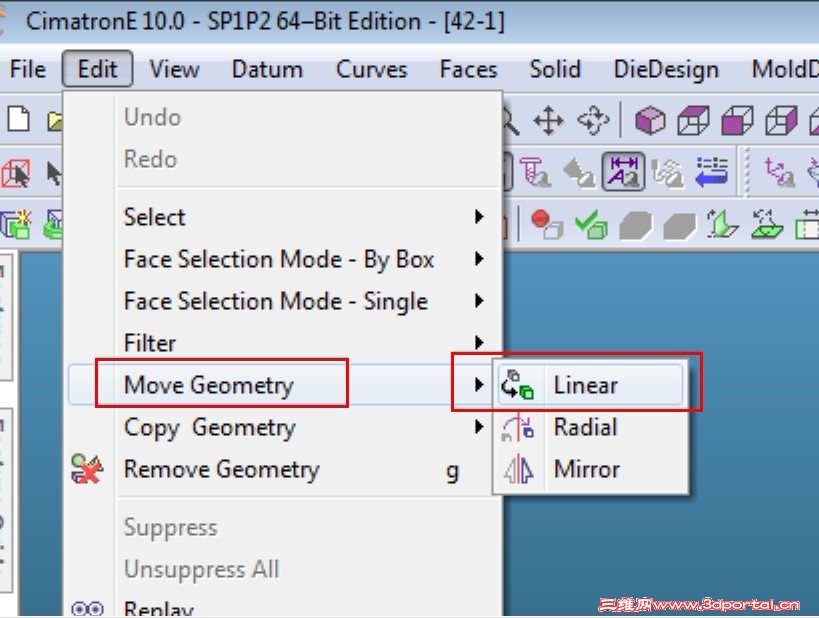Viewport: 819px width, 618px height.
Task: Click the Linear move icon
Action: 517,386
